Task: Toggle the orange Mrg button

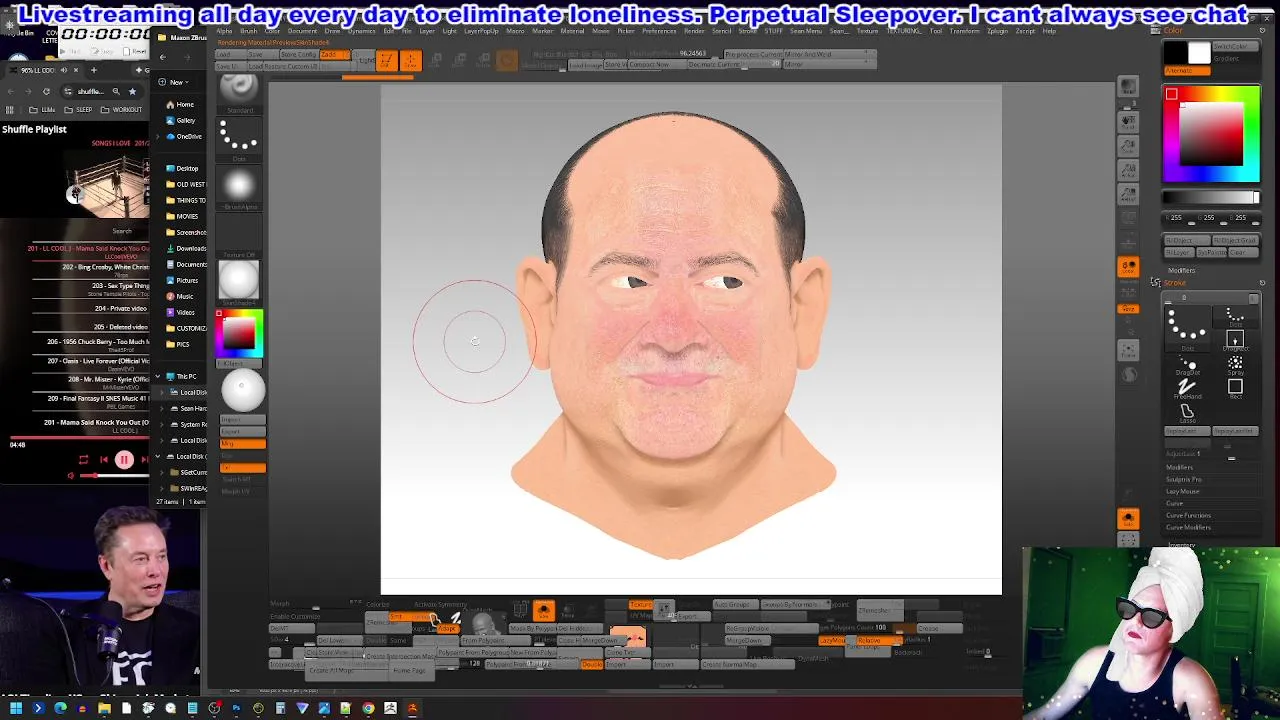Action: pos(243,443)
